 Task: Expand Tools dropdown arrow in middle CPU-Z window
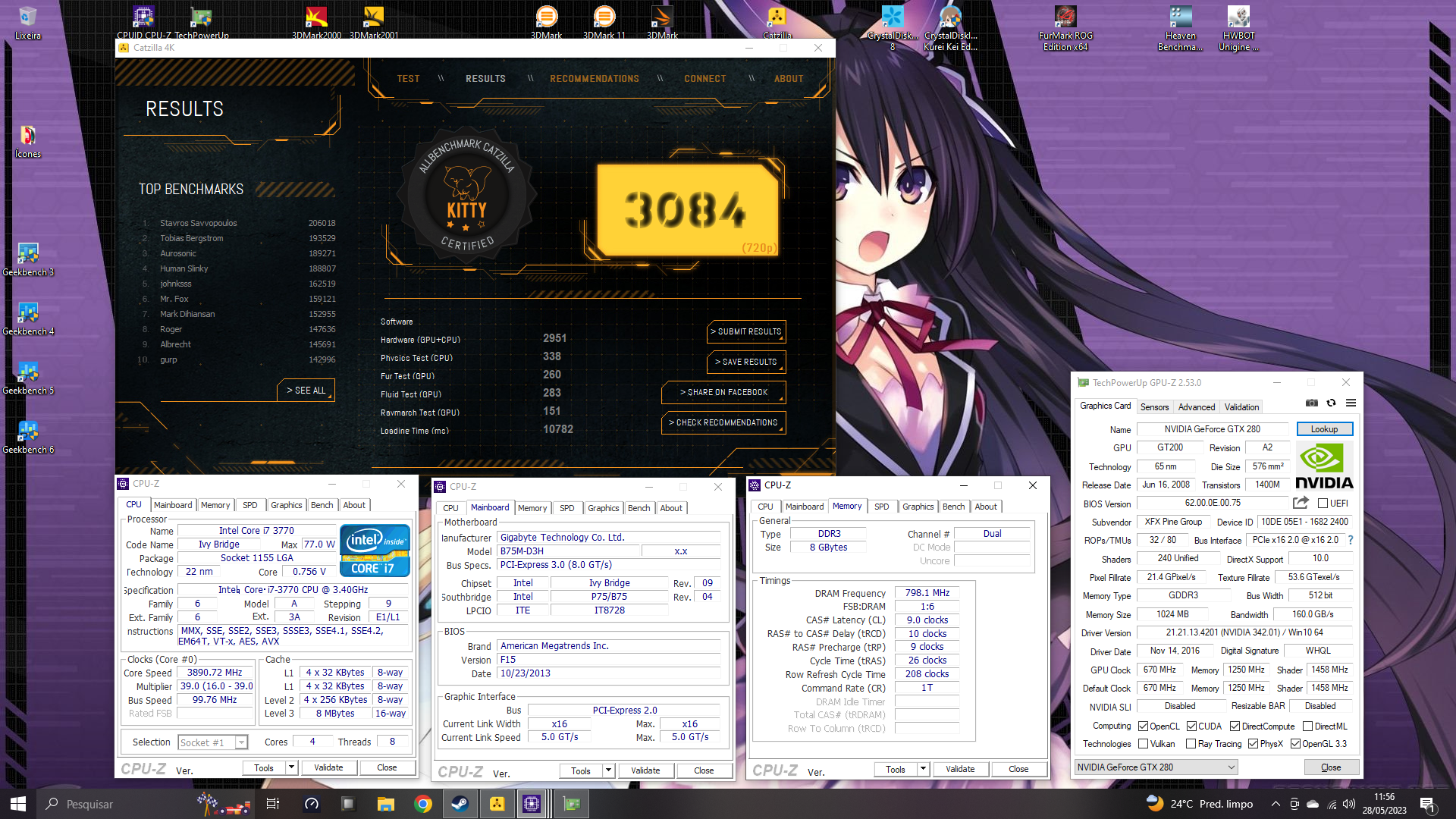pyautogui.click(x=608, y=770)
